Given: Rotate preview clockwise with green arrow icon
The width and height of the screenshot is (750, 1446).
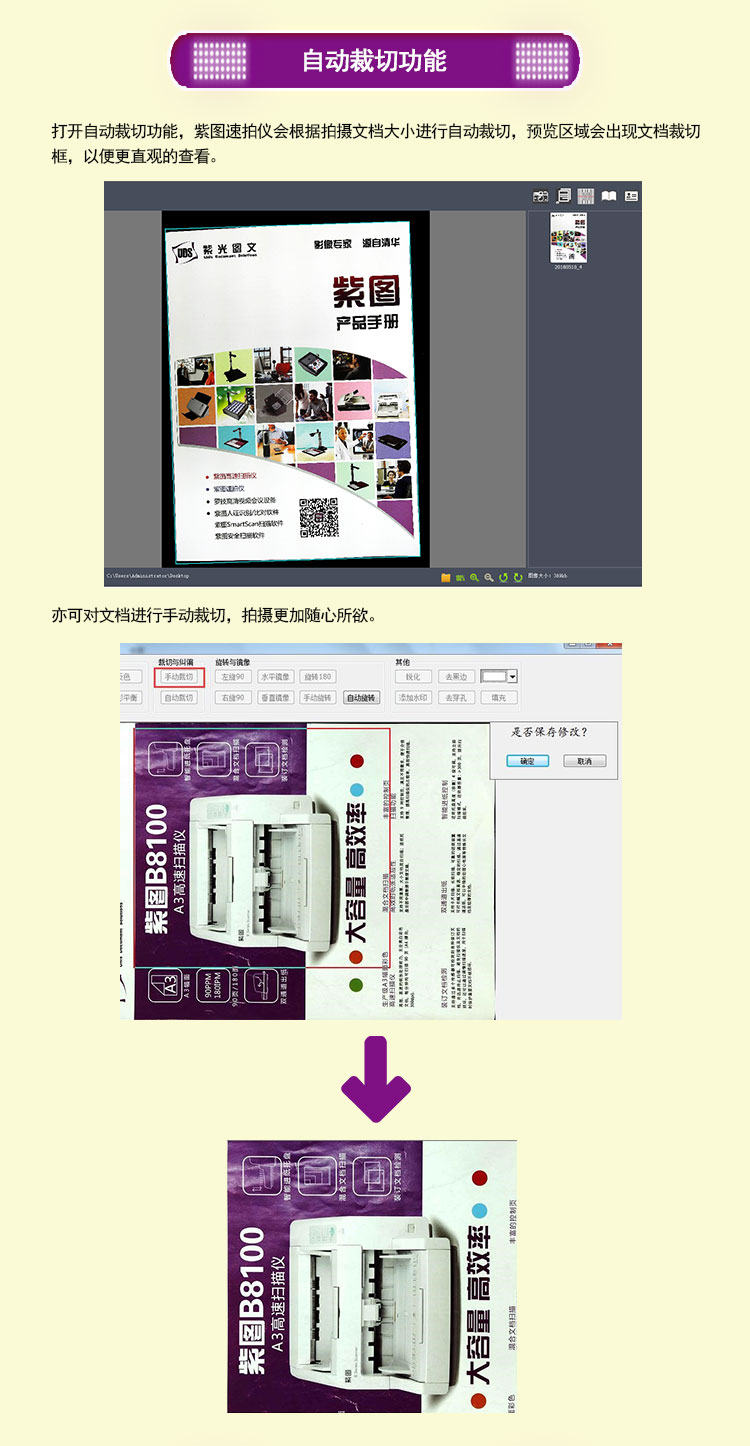Looking at the screenshot, I should pos(518,577).
